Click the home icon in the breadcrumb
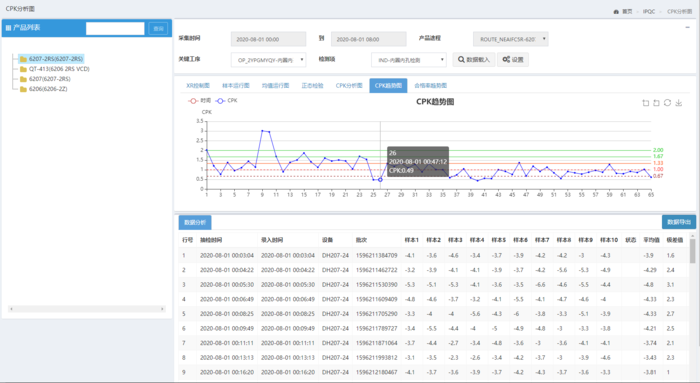 click(x=616, y=12)
